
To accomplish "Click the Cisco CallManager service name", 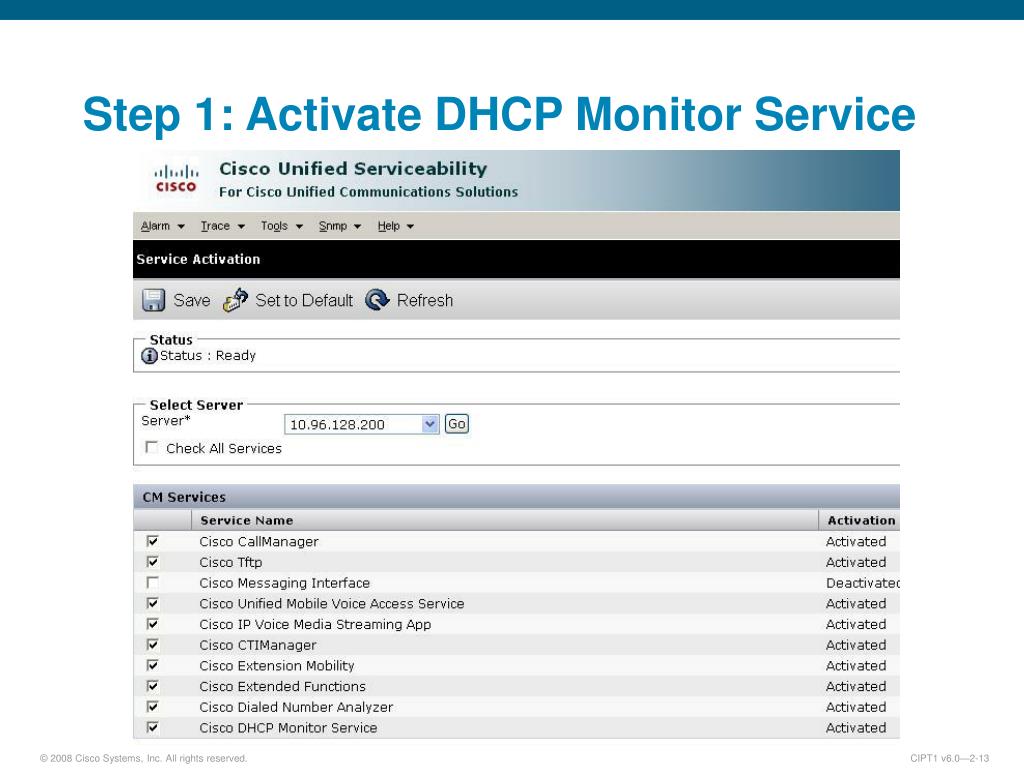I will pyautogui.click(x=259, y=541).
